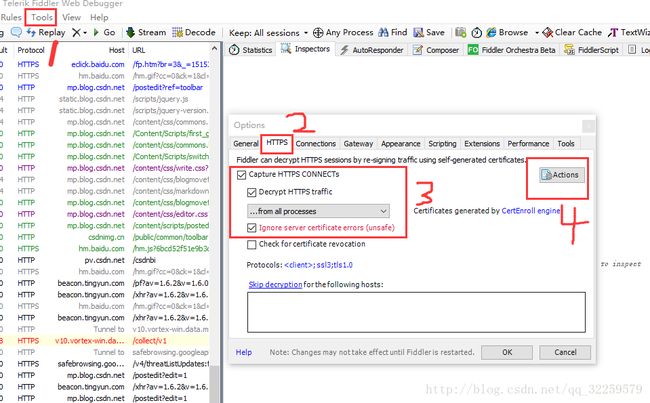Screen dimensions: 650x403
Task: Click the Find binoculars button
Action: [393, 32]
